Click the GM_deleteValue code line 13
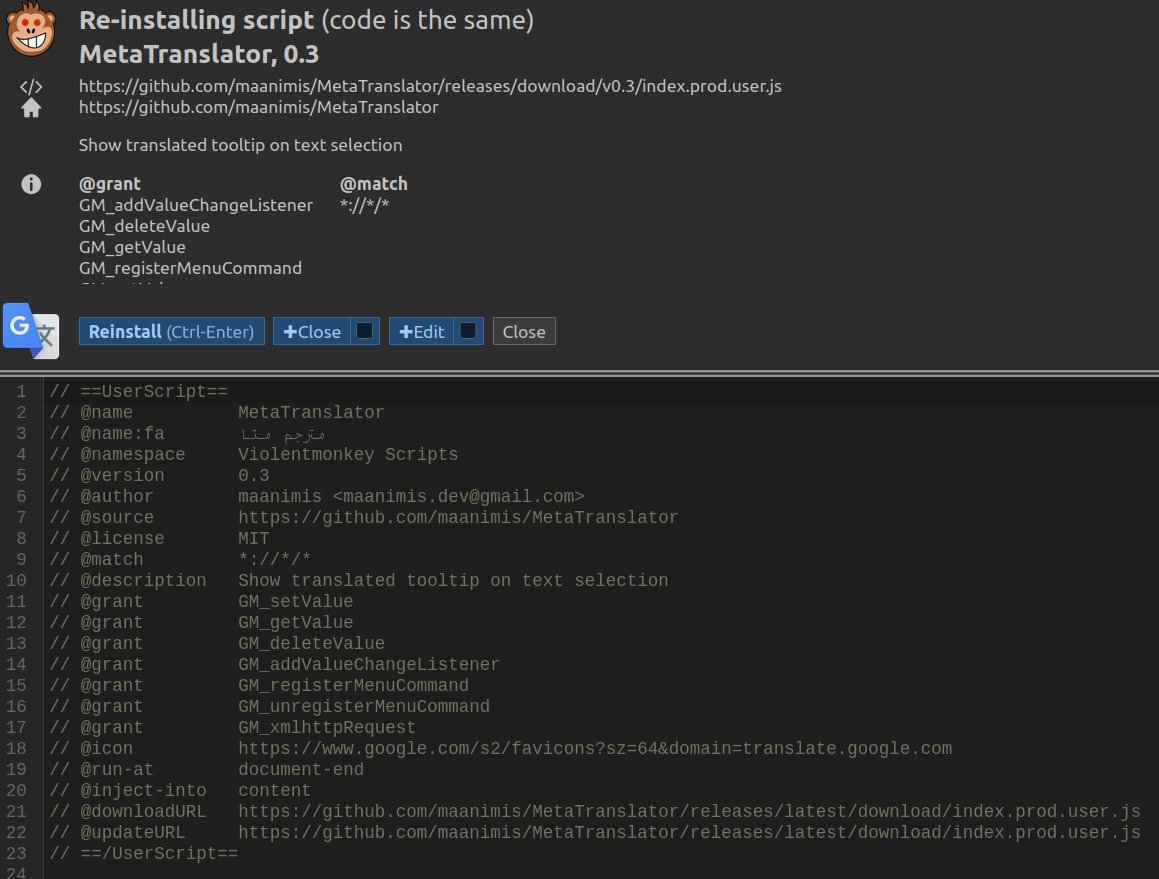This screenshot has height=879, width=1159. pos(217,643)
